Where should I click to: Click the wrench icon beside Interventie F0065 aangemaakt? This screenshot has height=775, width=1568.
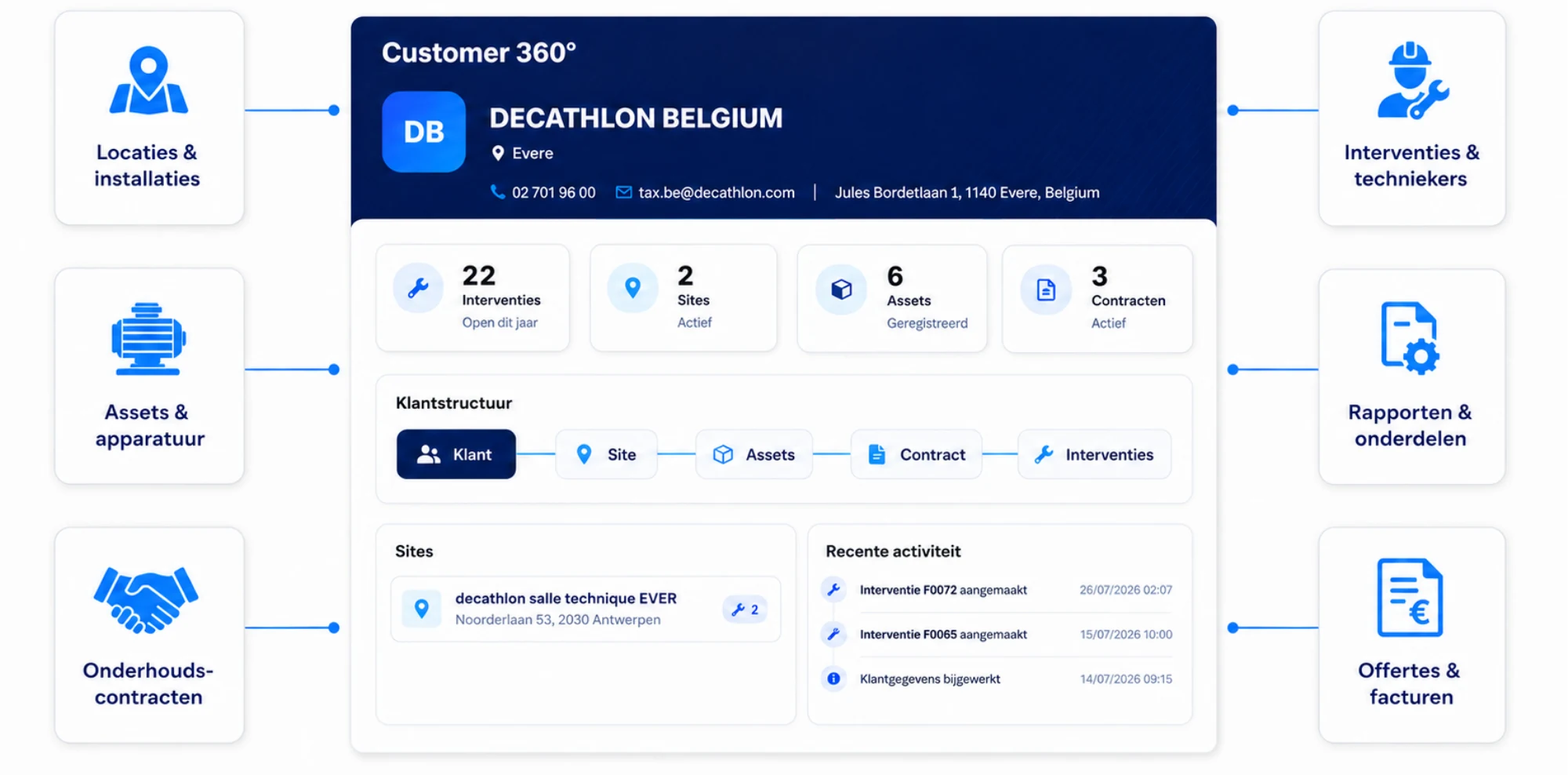pos(834,634)
